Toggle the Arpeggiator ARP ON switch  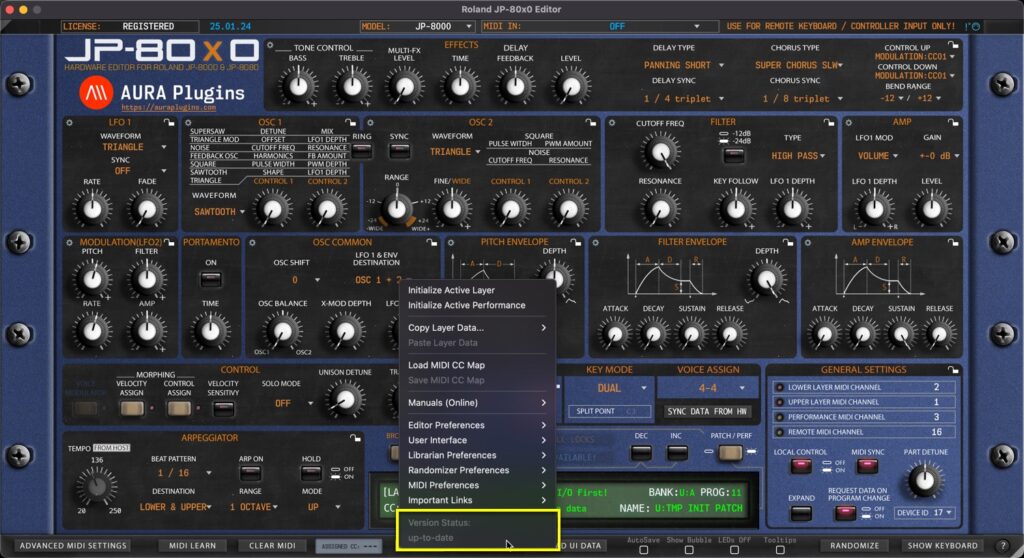pos(250,472)
